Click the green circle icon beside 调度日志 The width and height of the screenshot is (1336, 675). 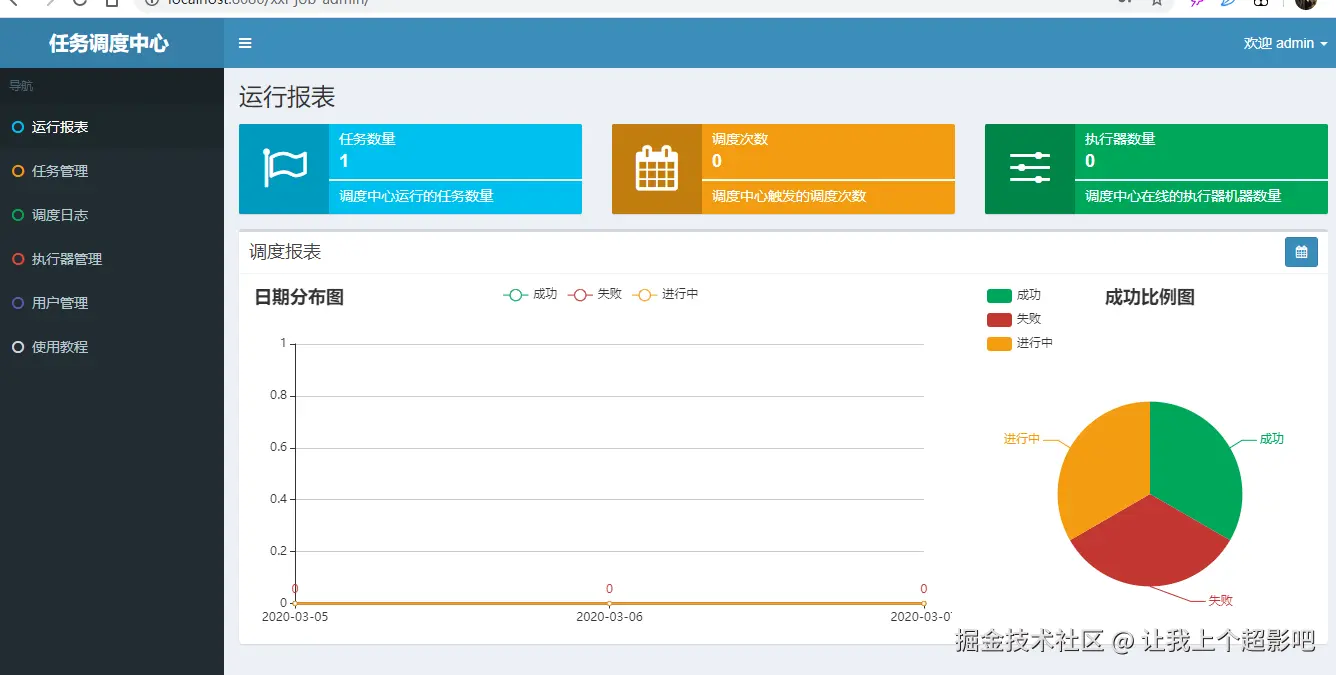coord(17,215)
